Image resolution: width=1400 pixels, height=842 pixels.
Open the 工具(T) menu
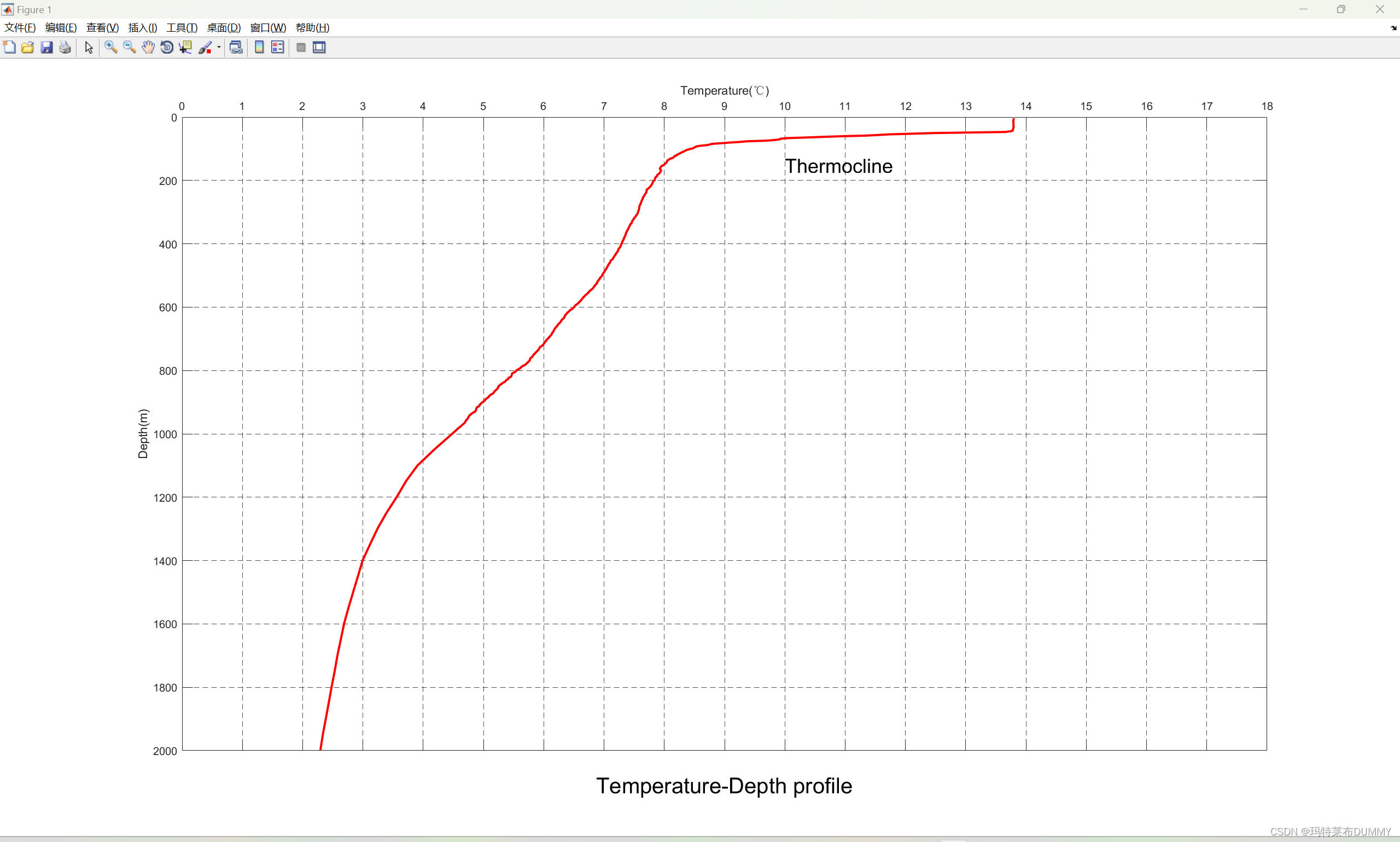[x=182, y=28]
